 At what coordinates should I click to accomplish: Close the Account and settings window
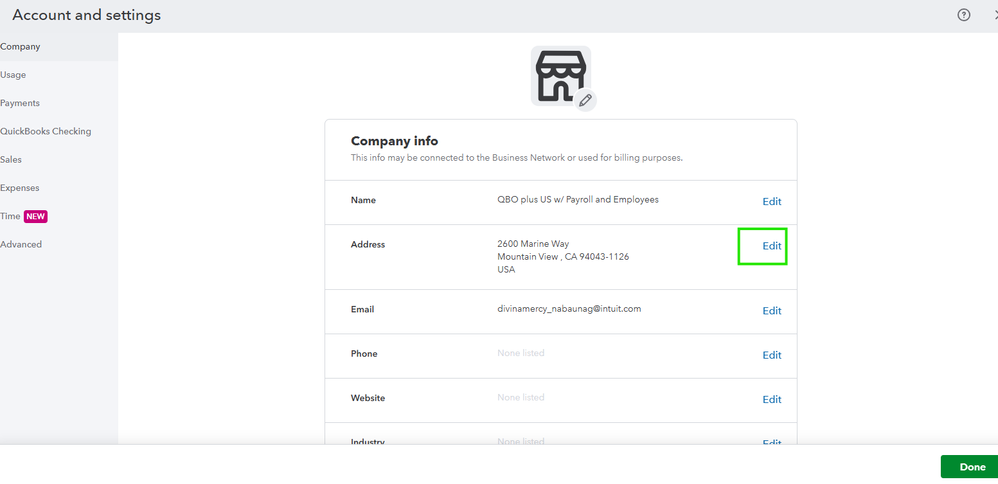[994, 15]
